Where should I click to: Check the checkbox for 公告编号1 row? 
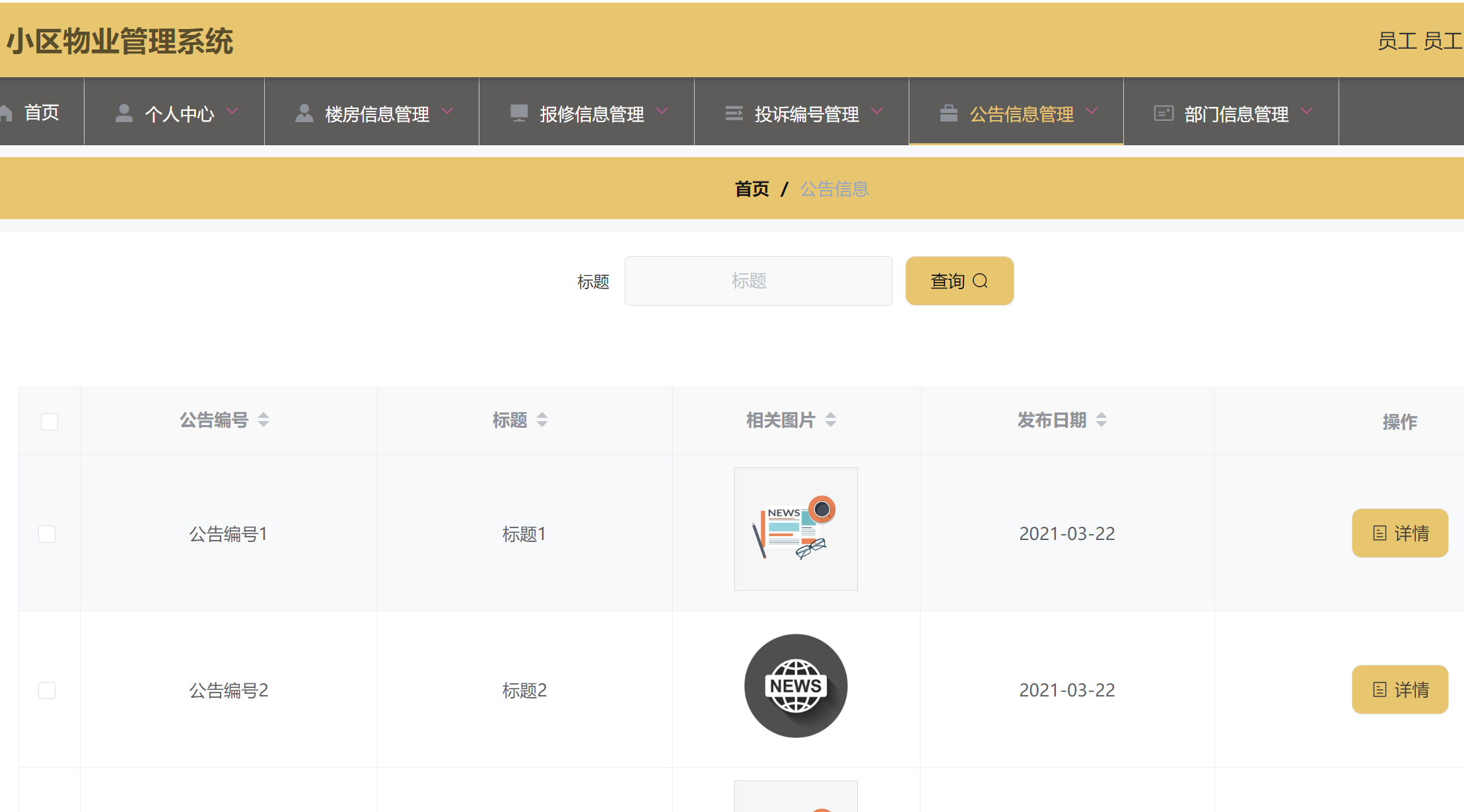point(47,534)
